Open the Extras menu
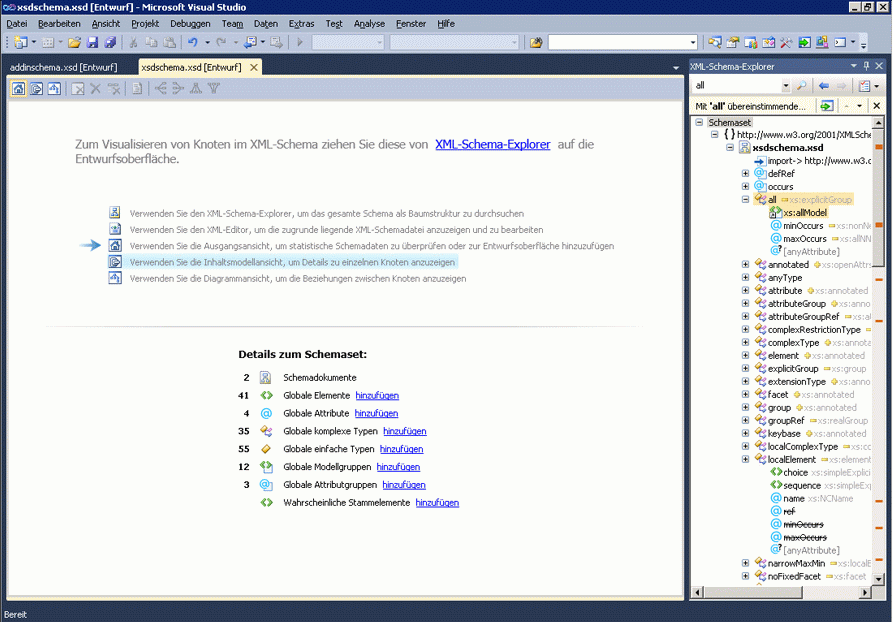Screen dimensions: 893x622 [x=300, y=23]
